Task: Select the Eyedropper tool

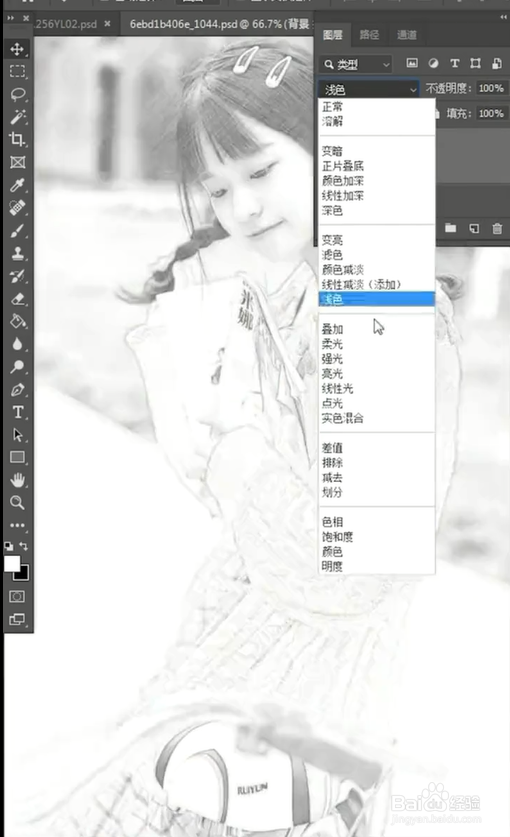Action: click(x=17, y=185)
